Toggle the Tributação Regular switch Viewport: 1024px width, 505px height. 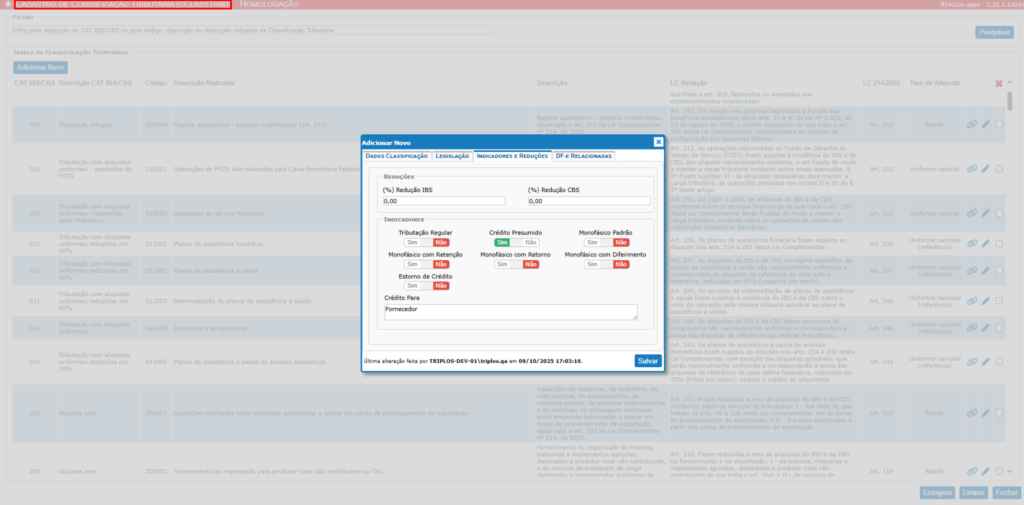(426, 242)
